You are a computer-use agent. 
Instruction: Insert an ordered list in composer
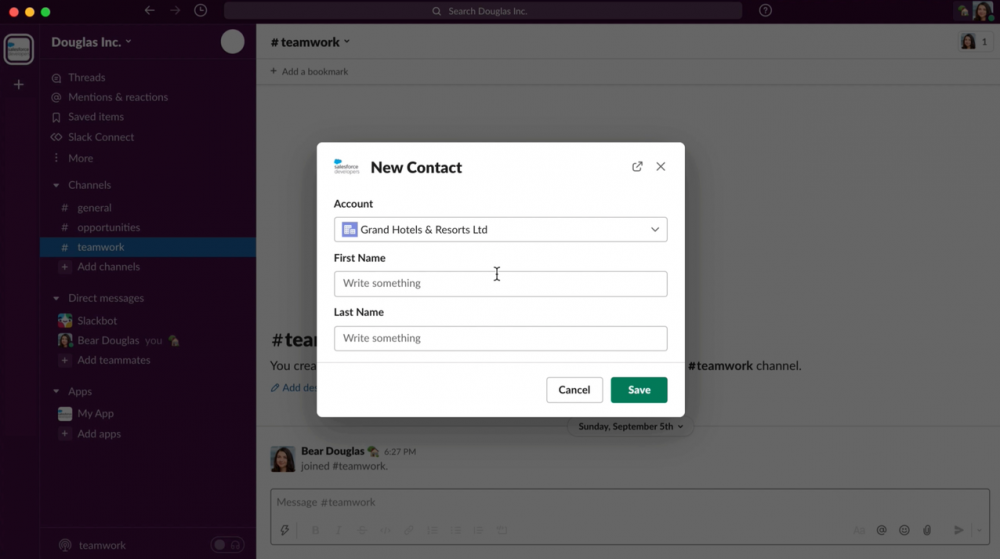(x=432, y=530)
